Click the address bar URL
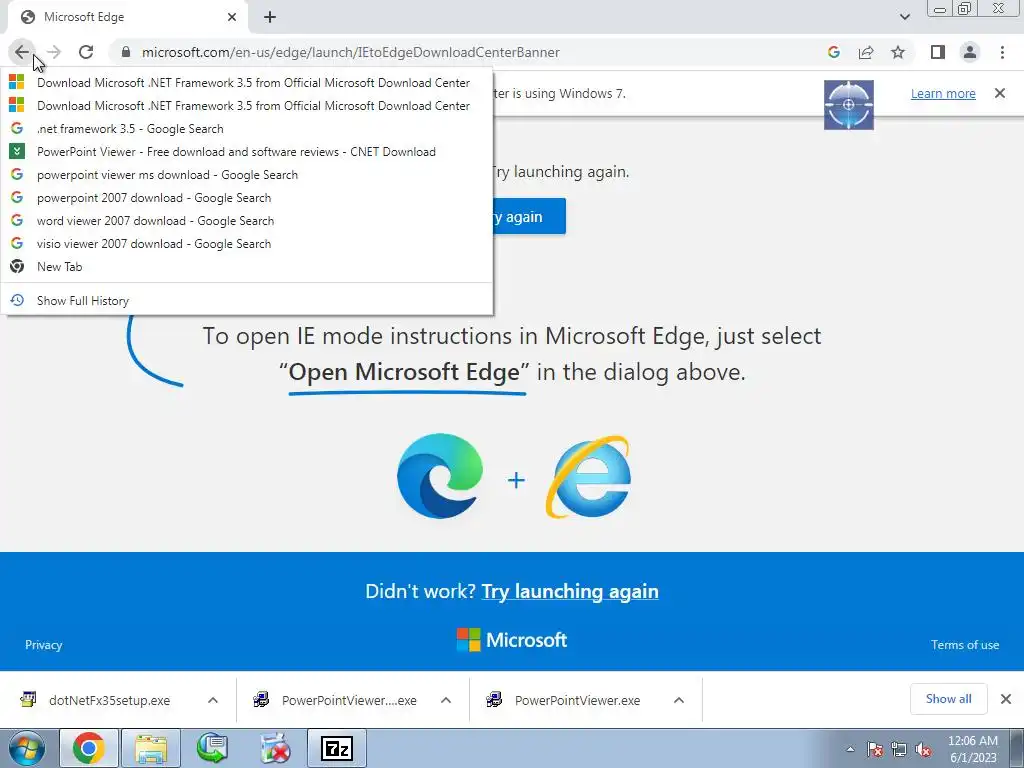This screenshot has width=1024, height=768. click(351, 52)
